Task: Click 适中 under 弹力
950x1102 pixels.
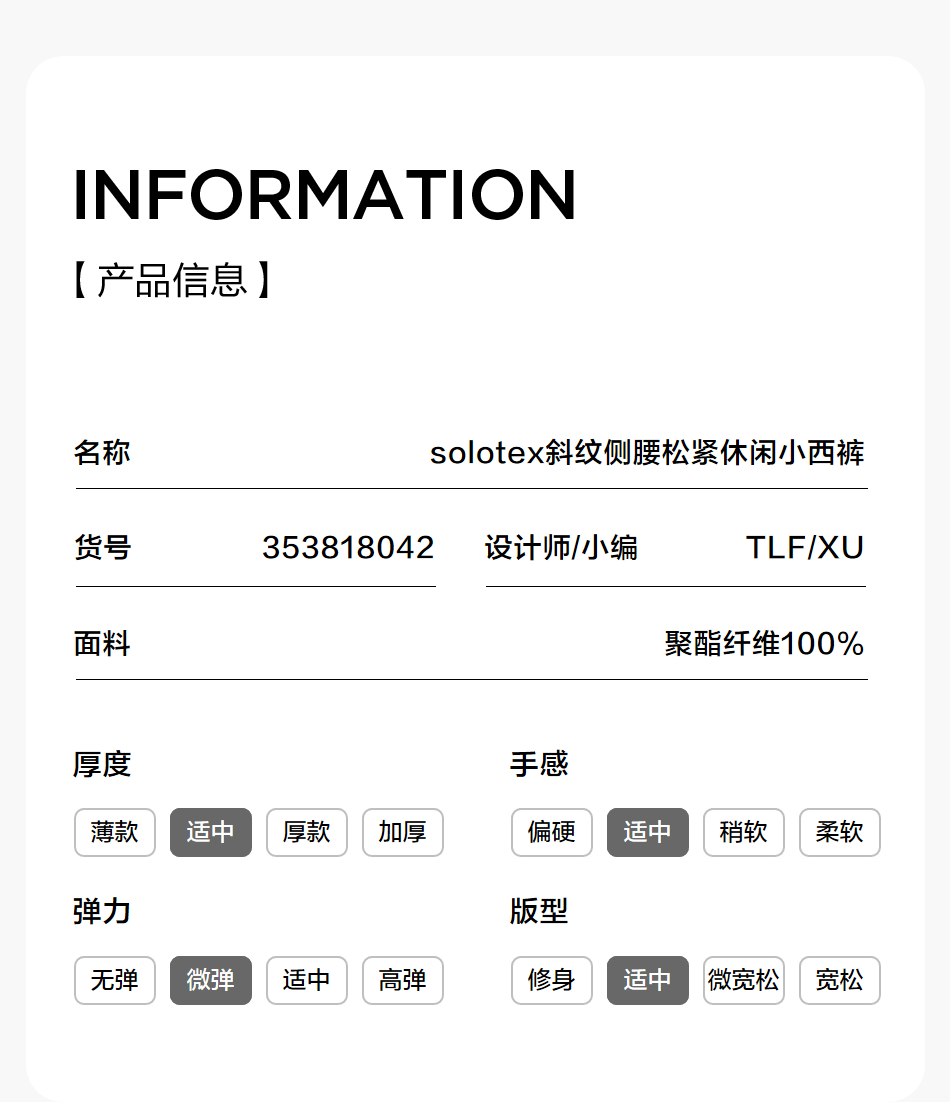Action: 307,980
